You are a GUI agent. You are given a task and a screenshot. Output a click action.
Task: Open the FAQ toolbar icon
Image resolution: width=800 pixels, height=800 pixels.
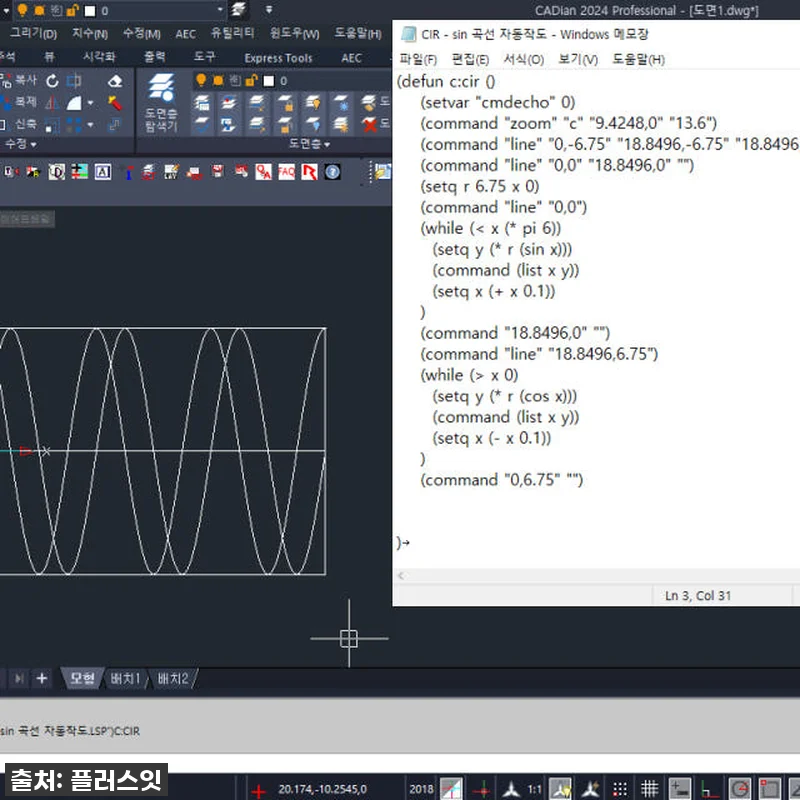[x=286, y=172]
